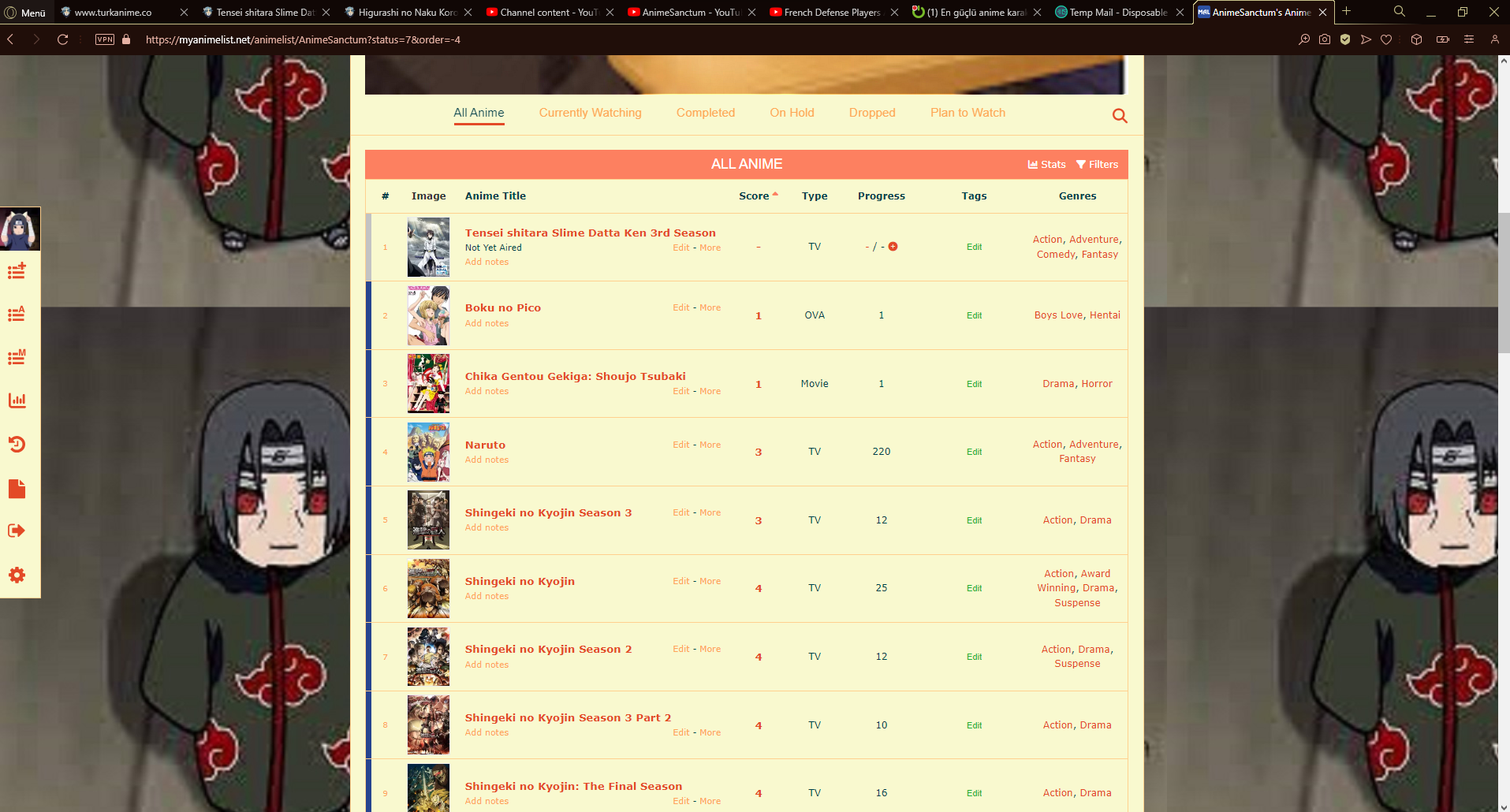Screen dimensions: 1510x812
Task: Switch to the www.turkanime.co tab
Action: click(113, 13)
